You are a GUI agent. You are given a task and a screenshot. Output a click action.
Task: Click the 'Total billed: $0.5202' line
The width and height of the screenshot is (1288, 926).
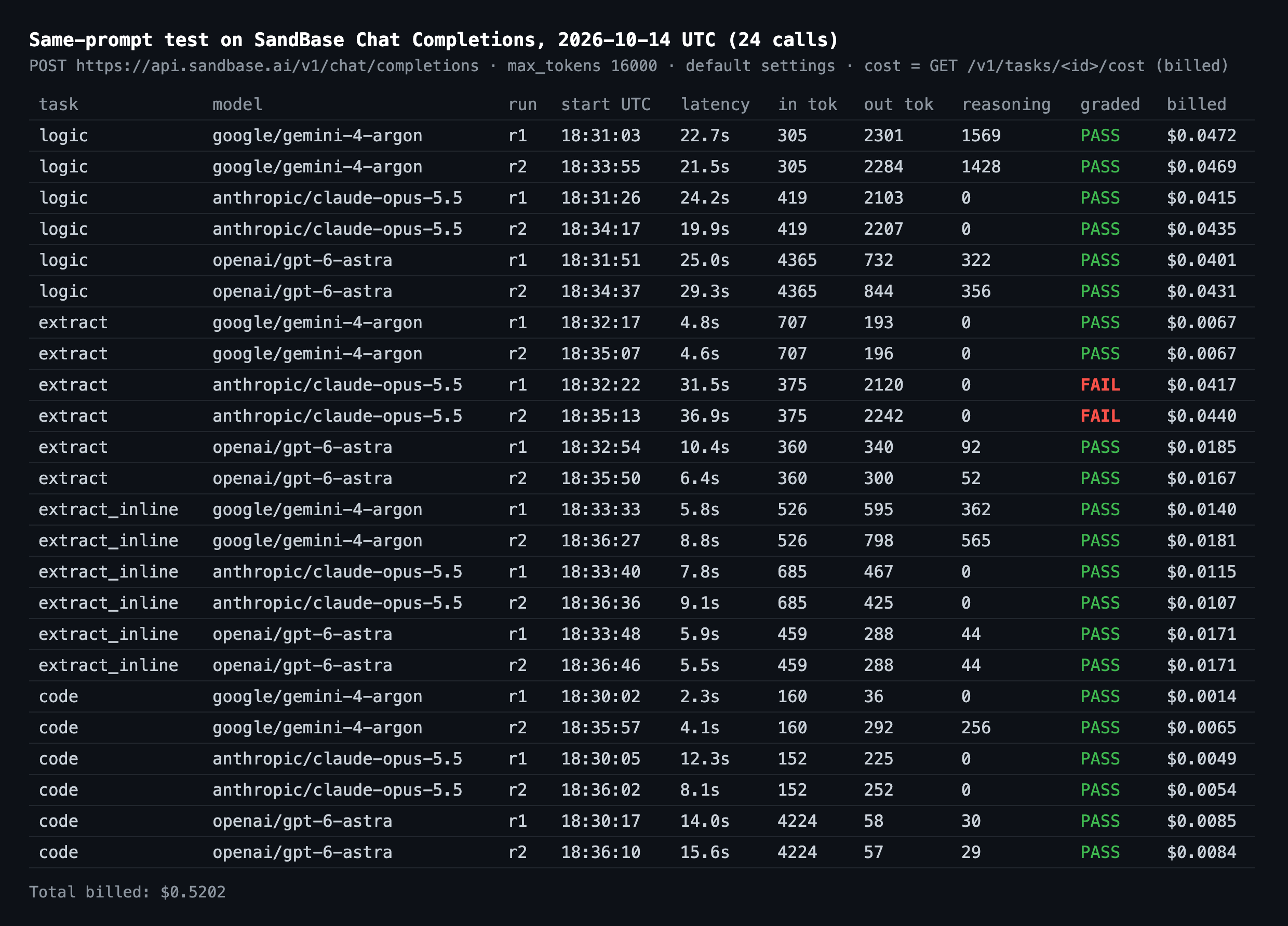click(x=127, y=892)
